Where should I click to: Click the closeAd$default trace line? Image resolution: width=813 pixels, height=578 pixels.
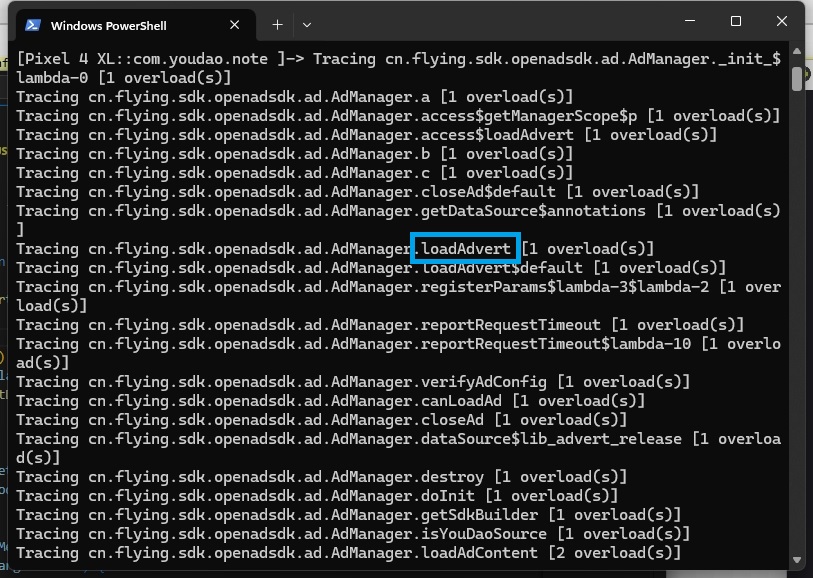pos(357,192)
